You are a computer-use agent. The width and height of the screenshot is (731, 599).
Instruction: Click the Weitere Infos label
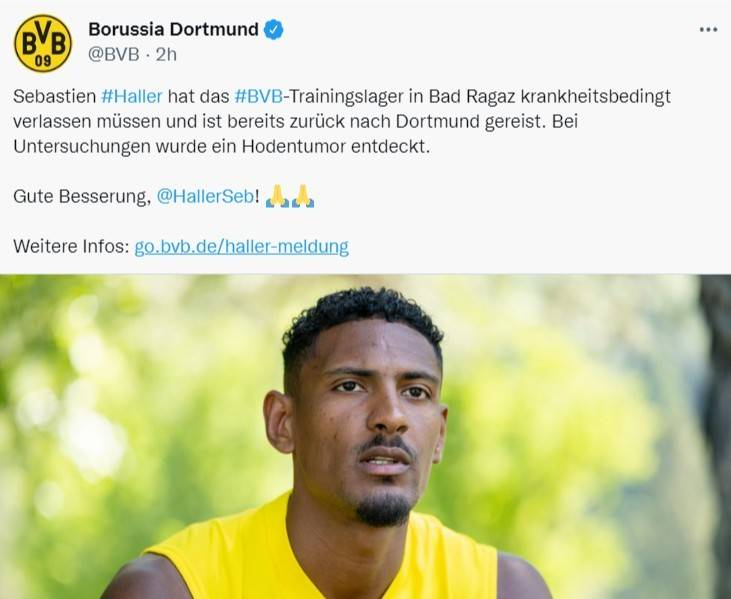click(71, 246)
